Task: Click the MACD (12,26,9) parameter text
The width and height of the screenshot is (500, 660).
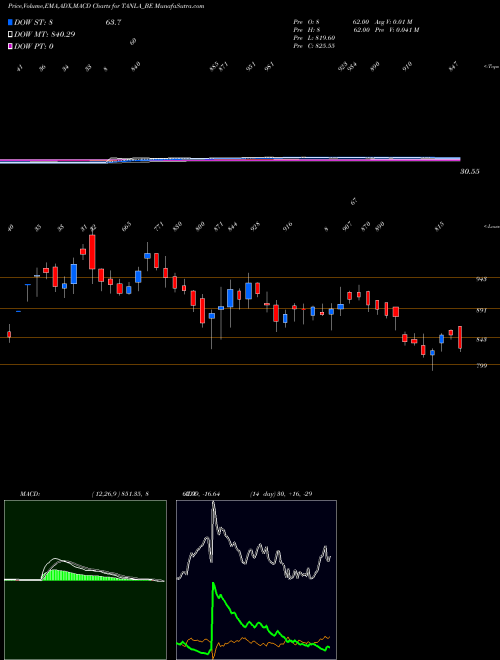Action: pyautogui.click(x=120, y=494)
